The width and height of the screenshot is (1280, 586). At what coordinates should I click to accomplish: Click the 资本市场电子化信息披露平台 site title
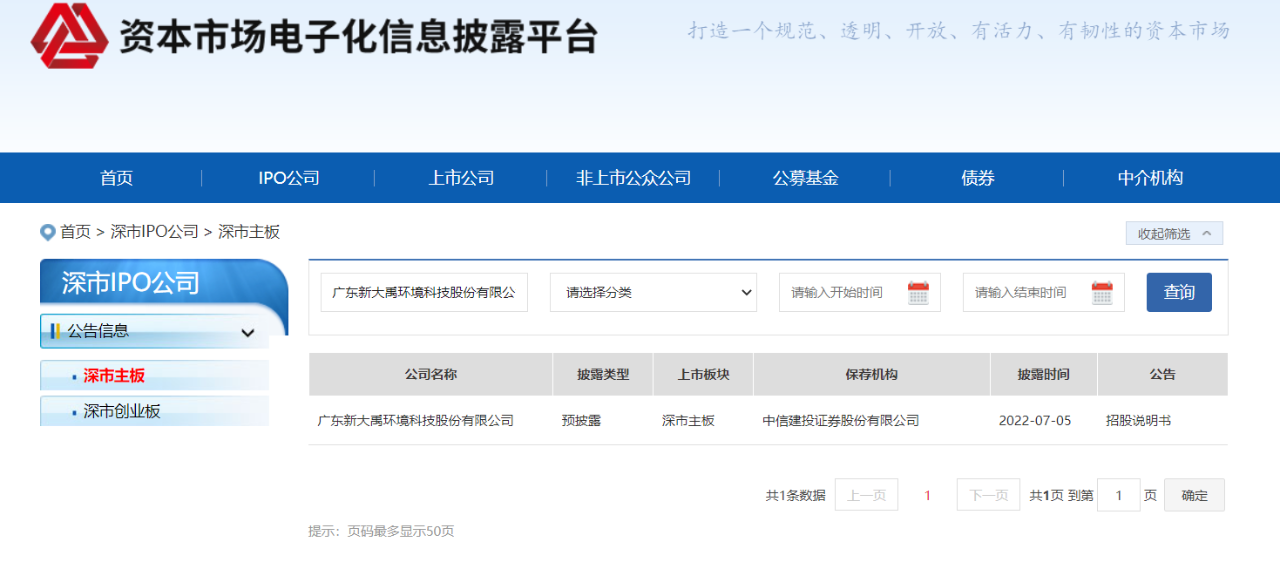pos(358,36)
